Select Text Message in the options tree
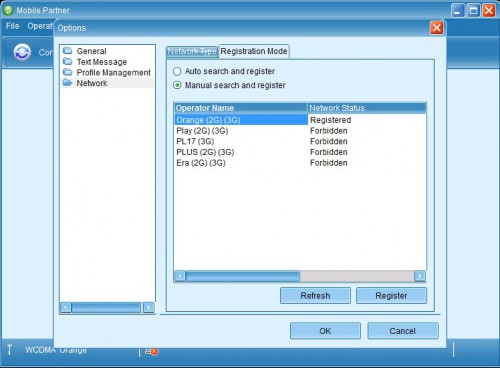Image resolution: width=500 pixels, height=368 pixels. pyautogui.click(x=102, y=62)
